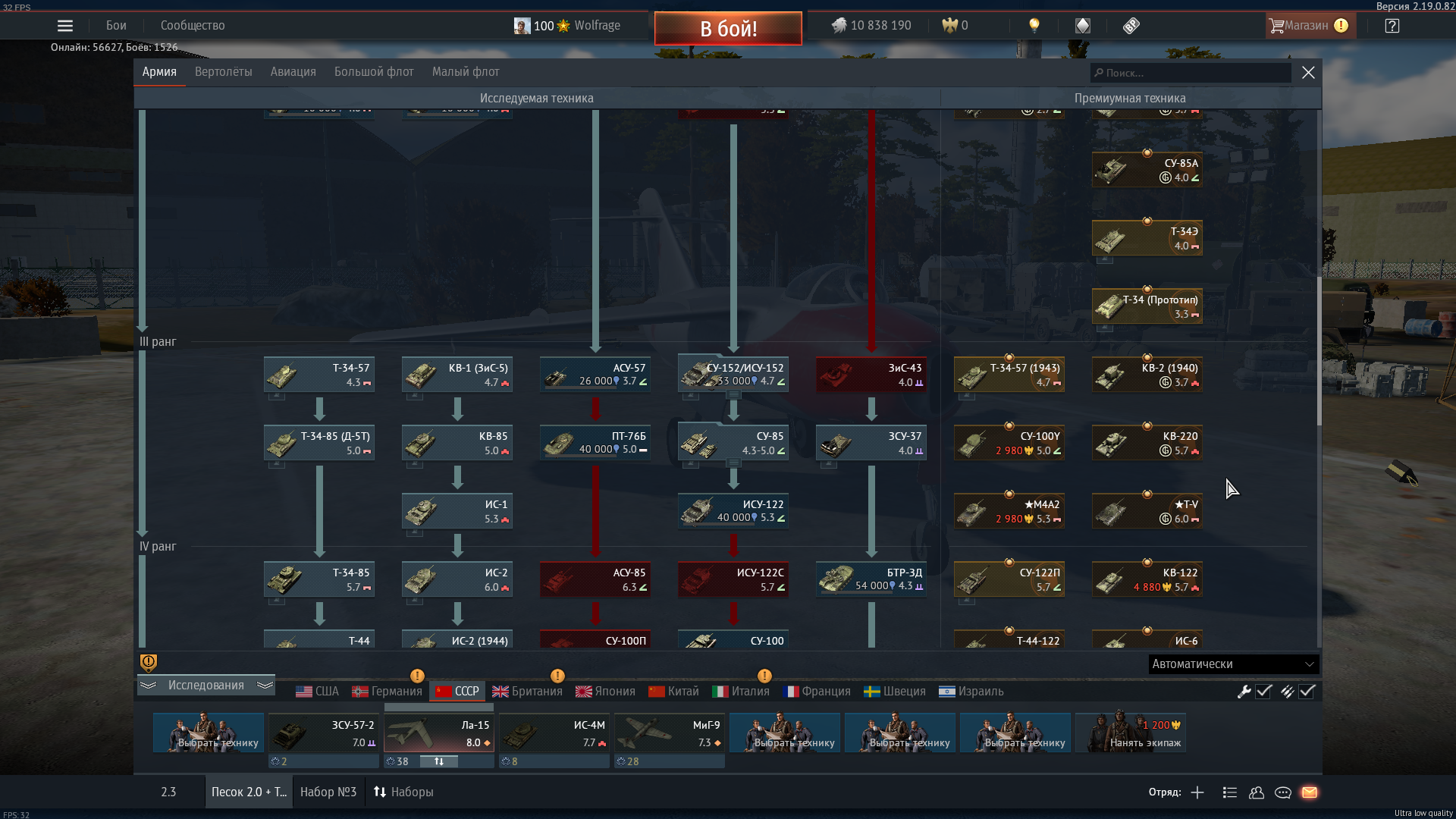This screenshot has height=819, width=1456.
Task: Select the ИС-4М crew slot
Action: (x=554, y=733)
